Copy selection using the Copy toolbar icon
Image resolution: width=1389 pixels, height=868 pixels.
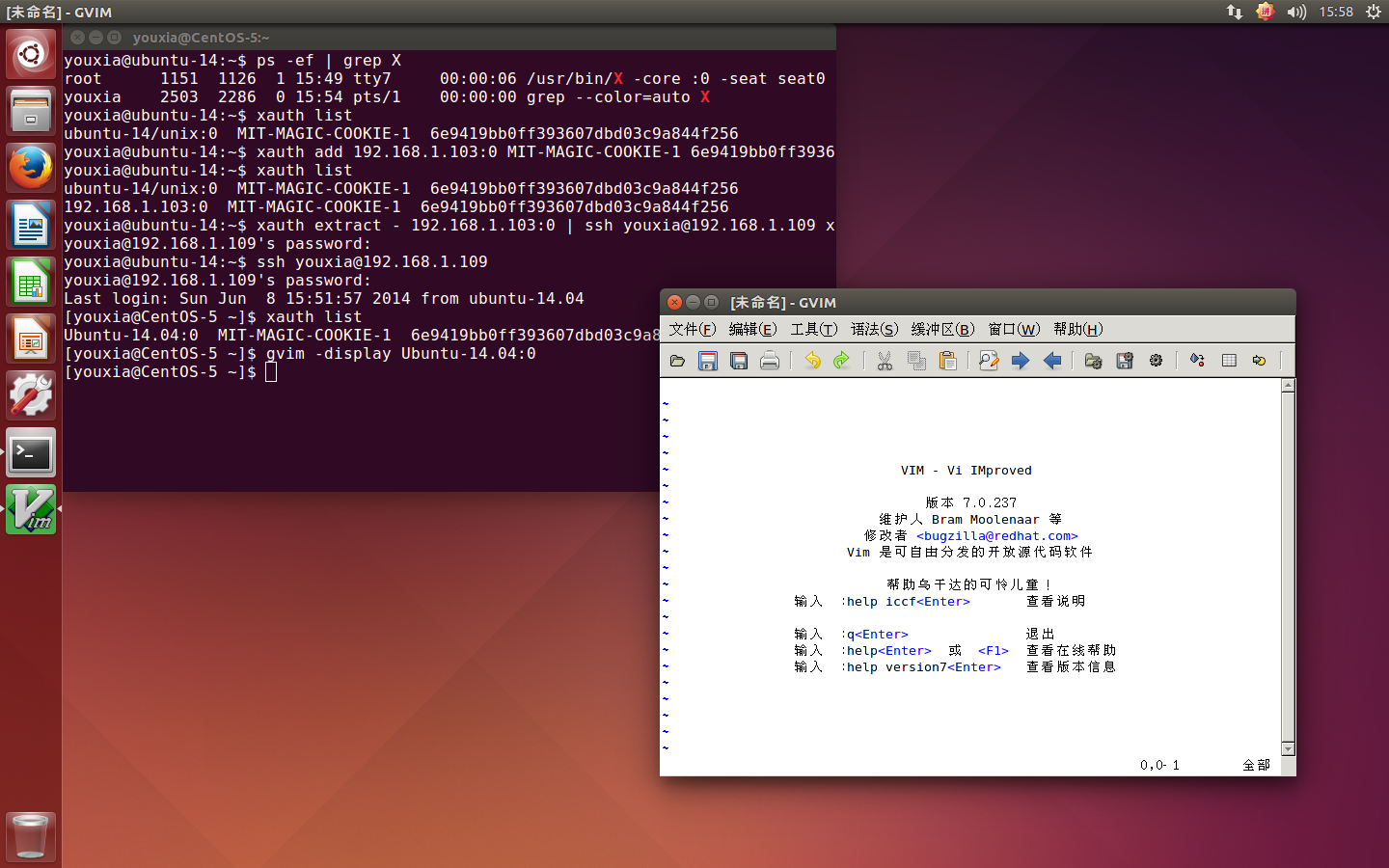(x=916, y=361)
